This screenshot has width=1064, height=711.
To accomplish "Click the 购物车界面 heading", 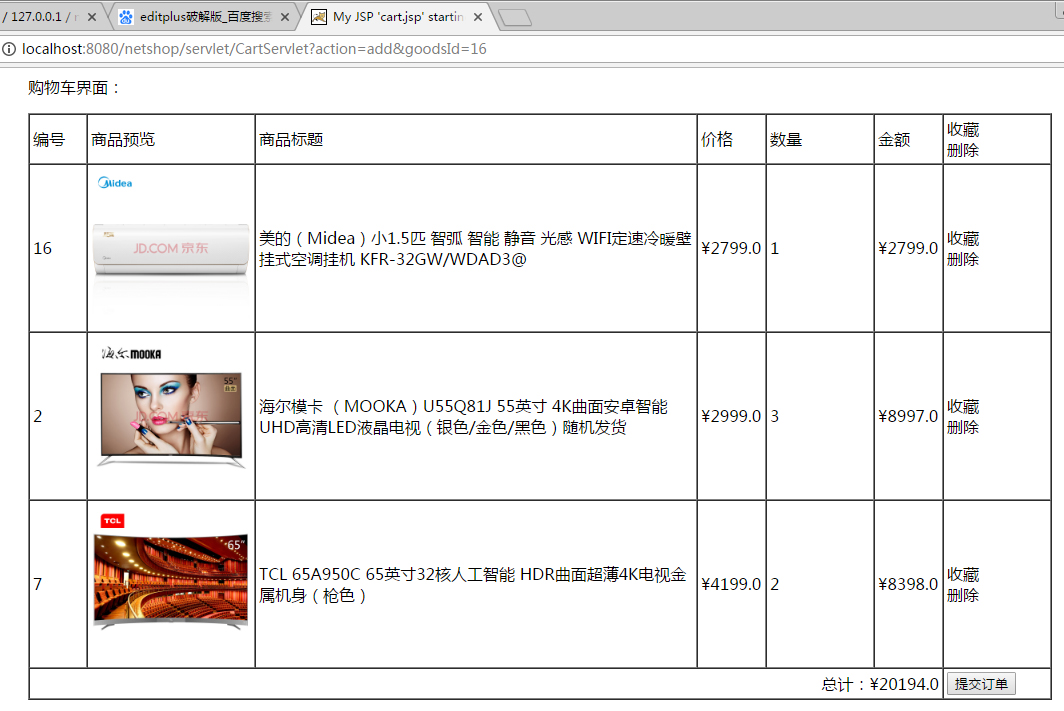I will tap(74, 88).
